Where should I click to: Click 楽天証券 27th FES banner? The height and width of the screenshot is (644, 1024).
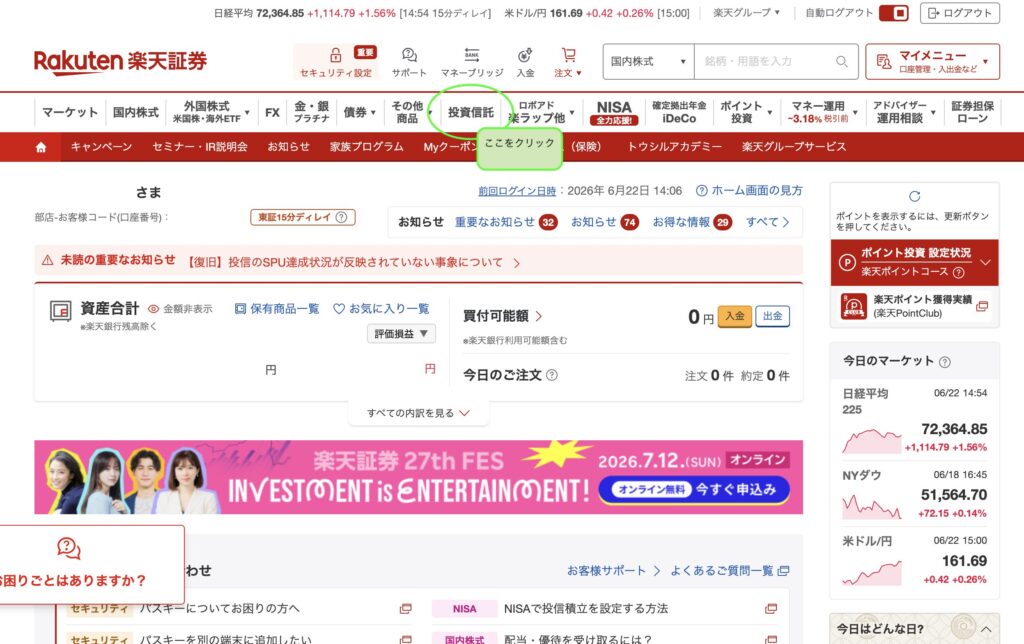(419, 477)
